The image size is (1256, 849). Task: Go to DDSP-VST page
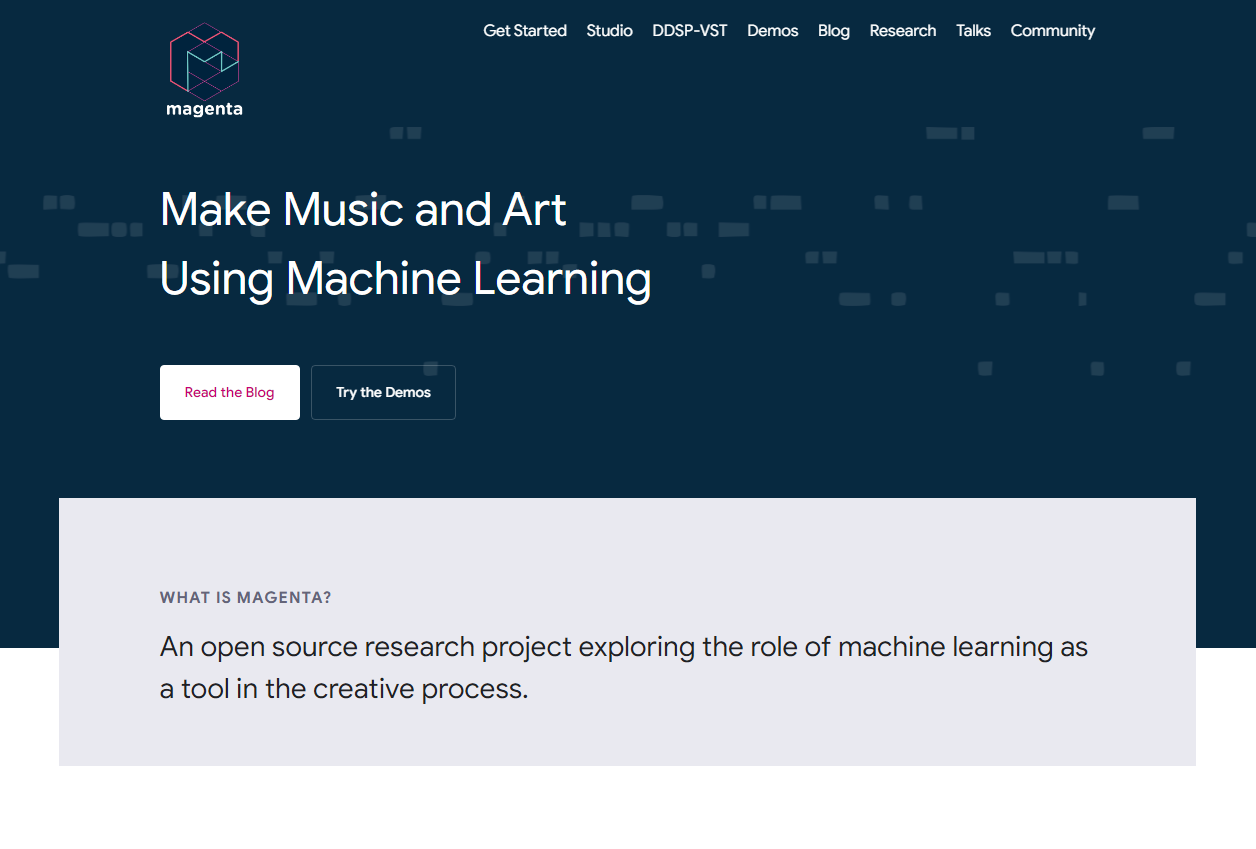click(690, 31)
